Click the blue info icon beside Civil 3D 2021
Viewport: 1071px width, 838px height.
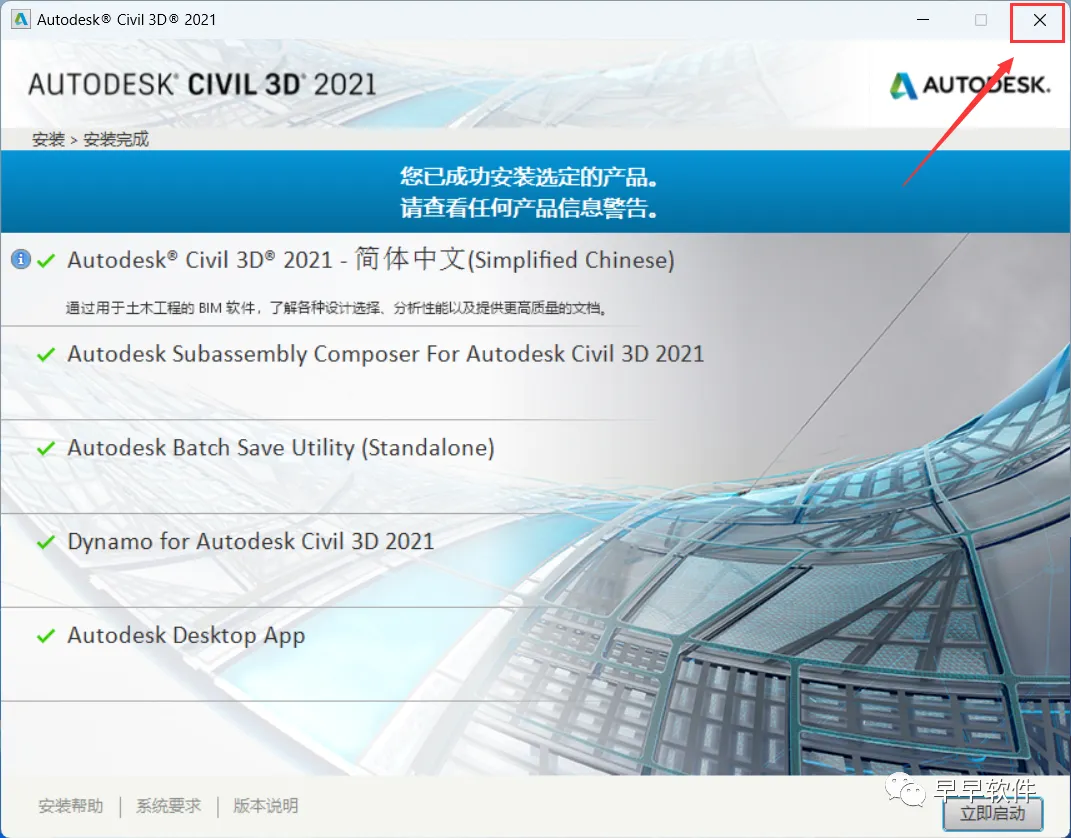pos(20,260)
